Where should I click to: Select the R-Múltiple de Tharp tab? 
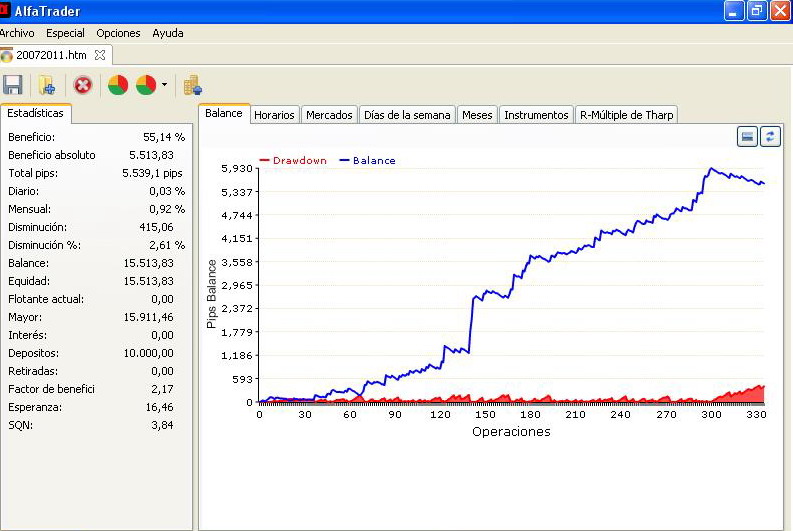coord(627,115)
